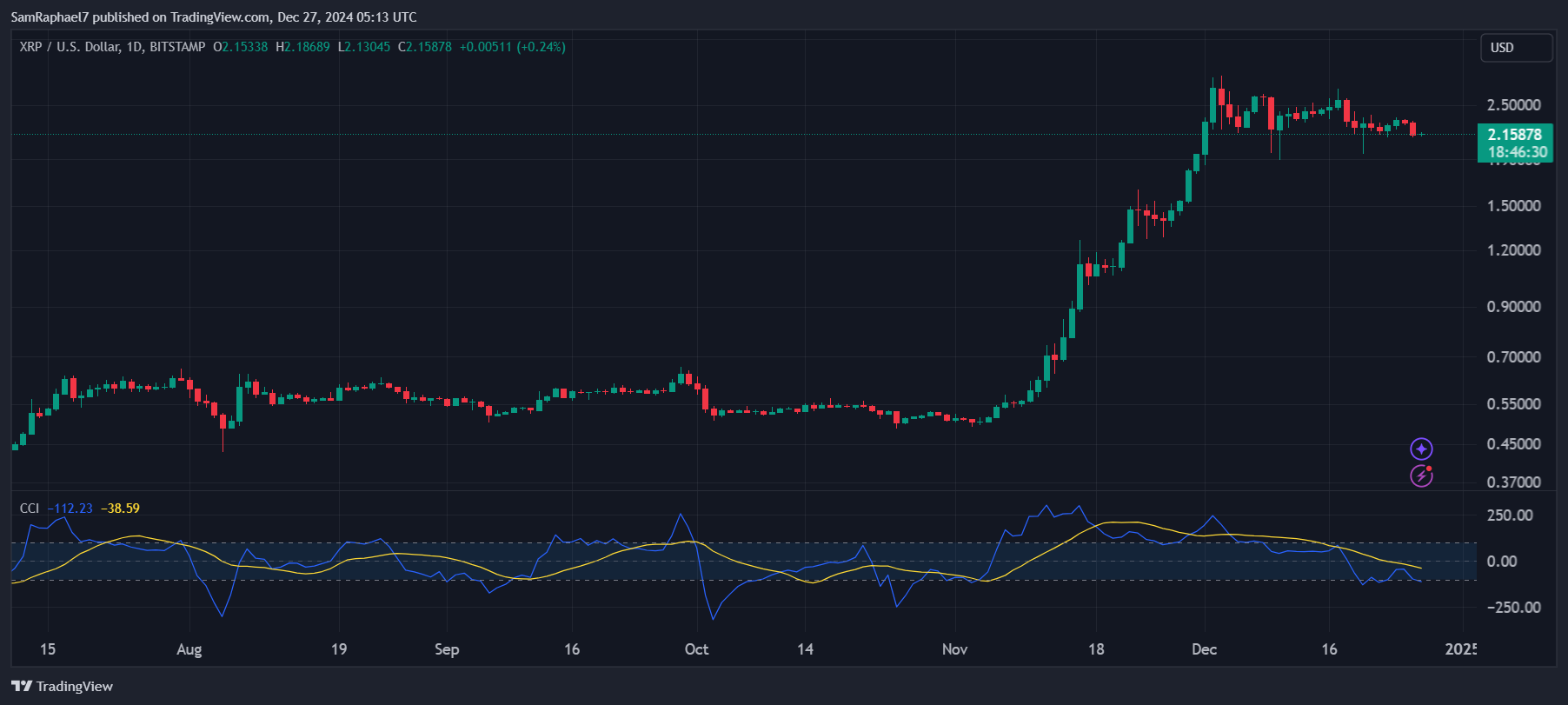Click the Dec date label on time axis
This screenshot has height=705, width=1568.
coord(1204,649)
